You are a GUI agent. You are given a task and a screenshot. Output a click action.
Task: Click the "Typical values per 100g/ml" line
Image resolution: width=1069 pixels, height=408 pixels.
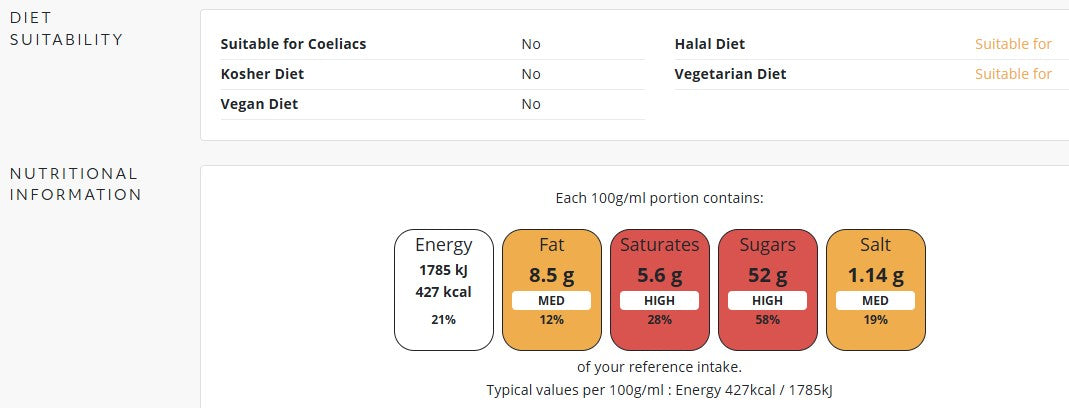pyautogui.click(x=659, y=389)
